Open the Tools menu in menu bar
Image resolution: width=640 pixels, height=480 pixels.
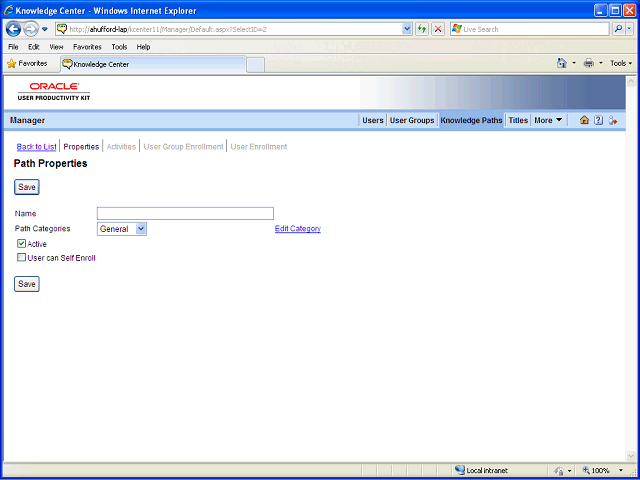(119, 47)
